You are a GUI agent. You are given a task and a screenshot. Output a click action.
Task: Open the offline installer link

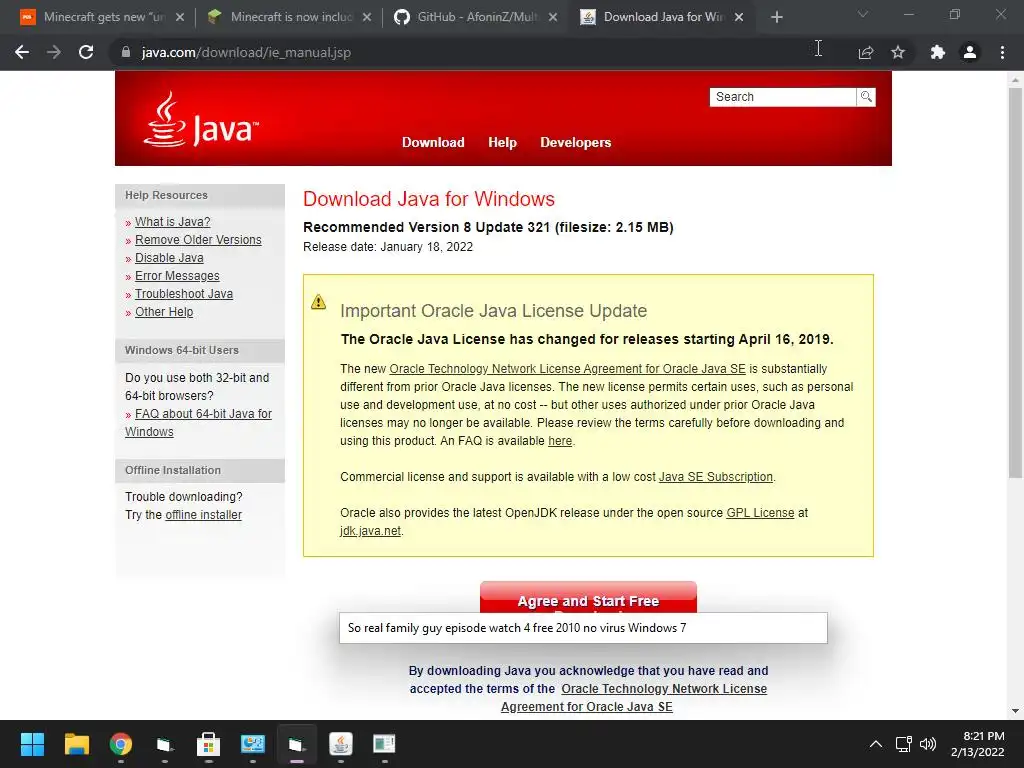coord(203,515)
